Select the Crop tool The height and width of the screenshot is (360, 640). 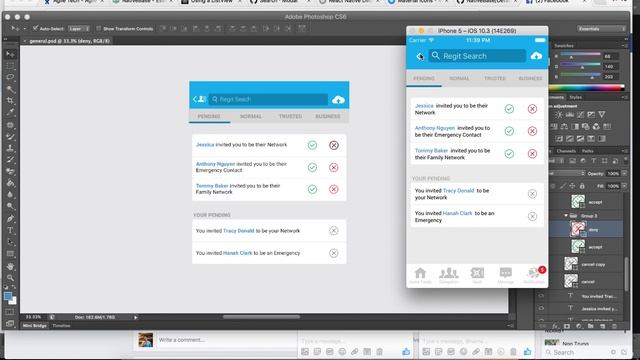pos(10,100)
